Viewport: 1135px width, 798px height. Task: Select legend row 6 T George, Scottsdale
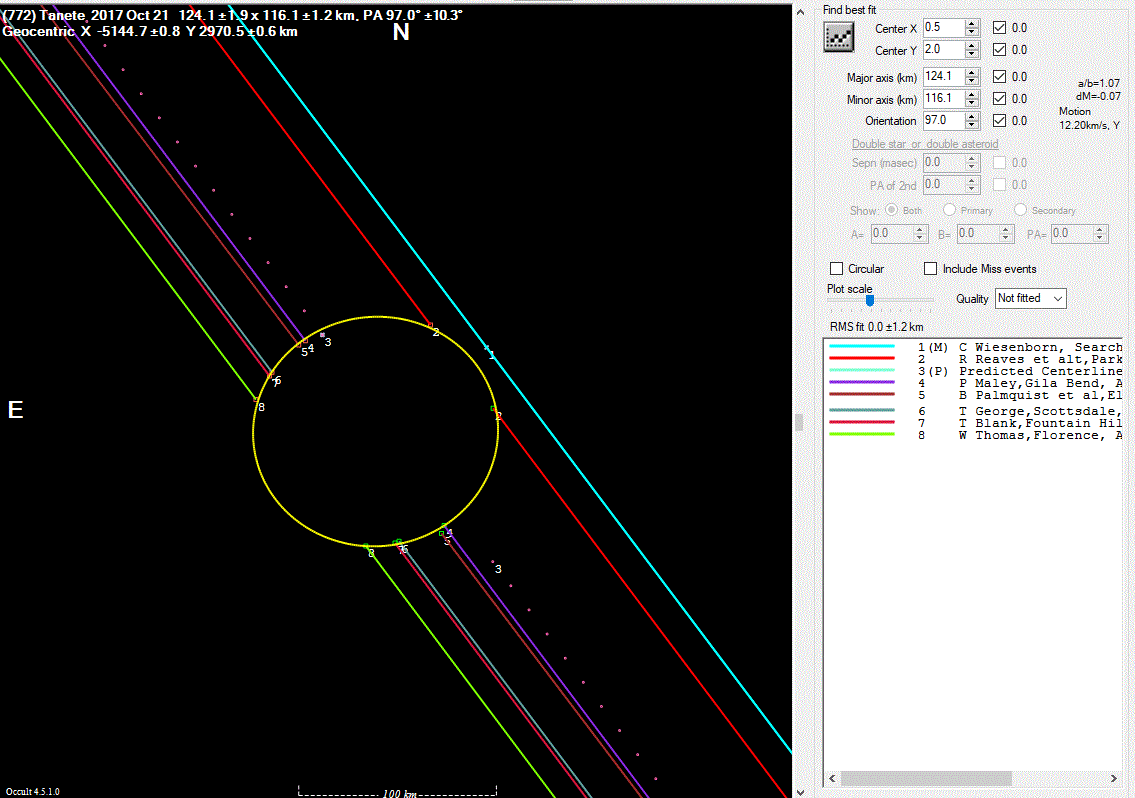974,411
